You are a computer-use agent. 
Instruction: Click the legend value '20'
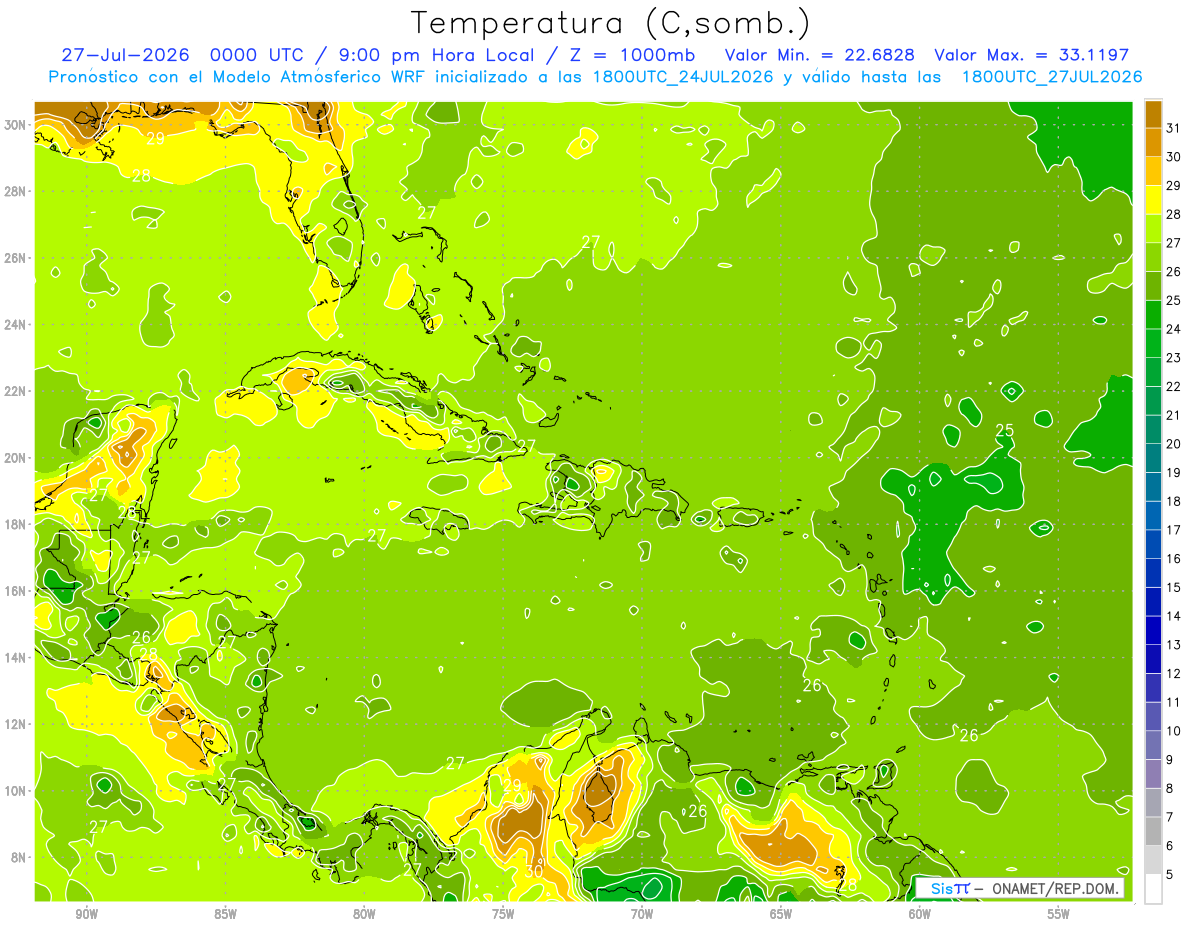pos(1174,443)
